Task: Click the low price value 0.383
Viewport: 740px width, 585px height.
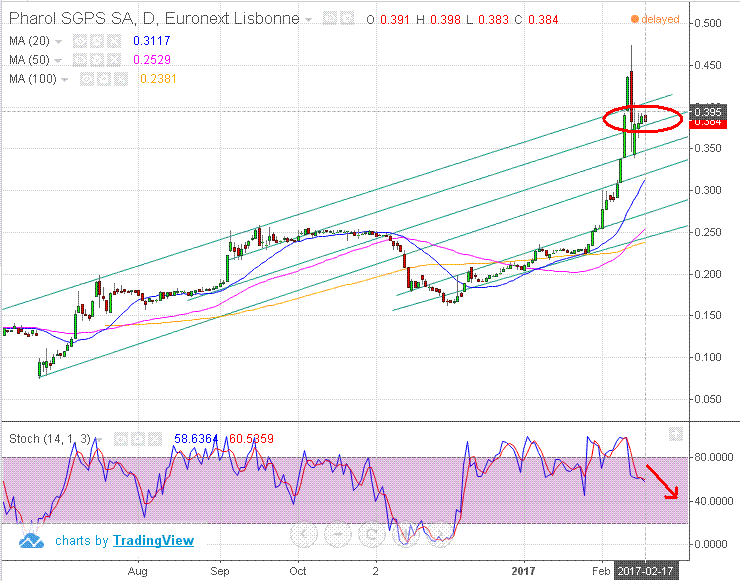Action: click(x=494, y=20)
